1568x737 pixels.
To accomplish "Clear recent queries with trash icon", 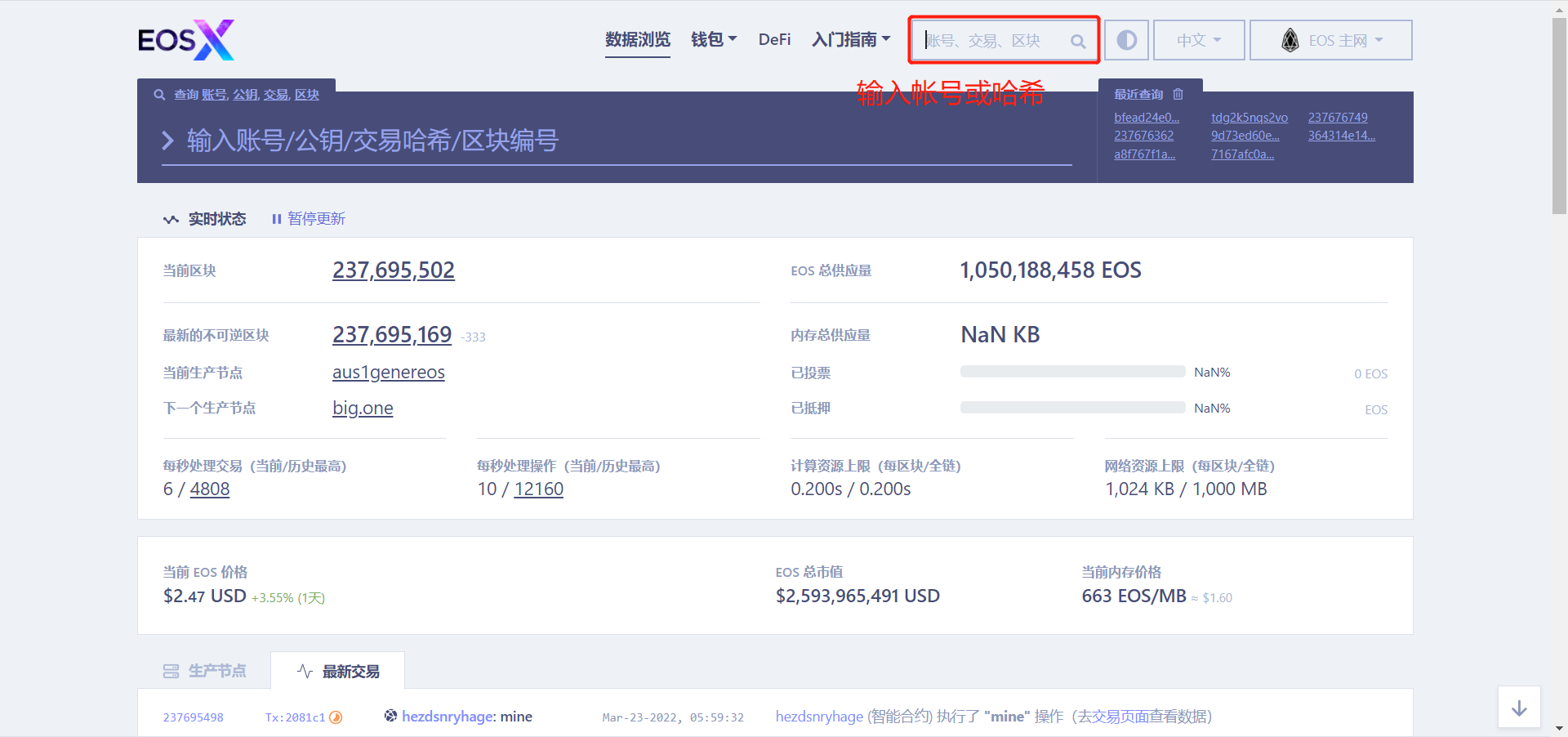I will (x=1178, y=94).
